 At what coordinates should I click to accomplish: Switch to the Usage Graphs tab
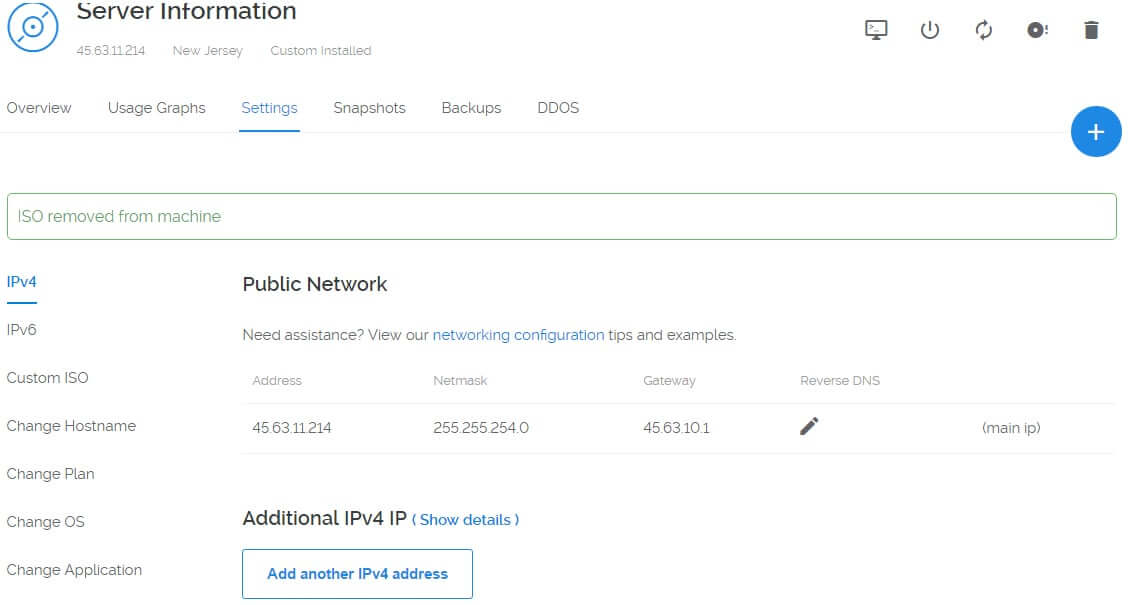coord(156,107)
